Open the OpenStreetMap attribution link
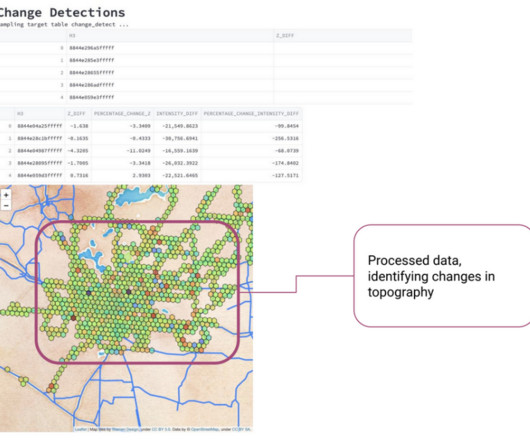 [x=205, y=429]
